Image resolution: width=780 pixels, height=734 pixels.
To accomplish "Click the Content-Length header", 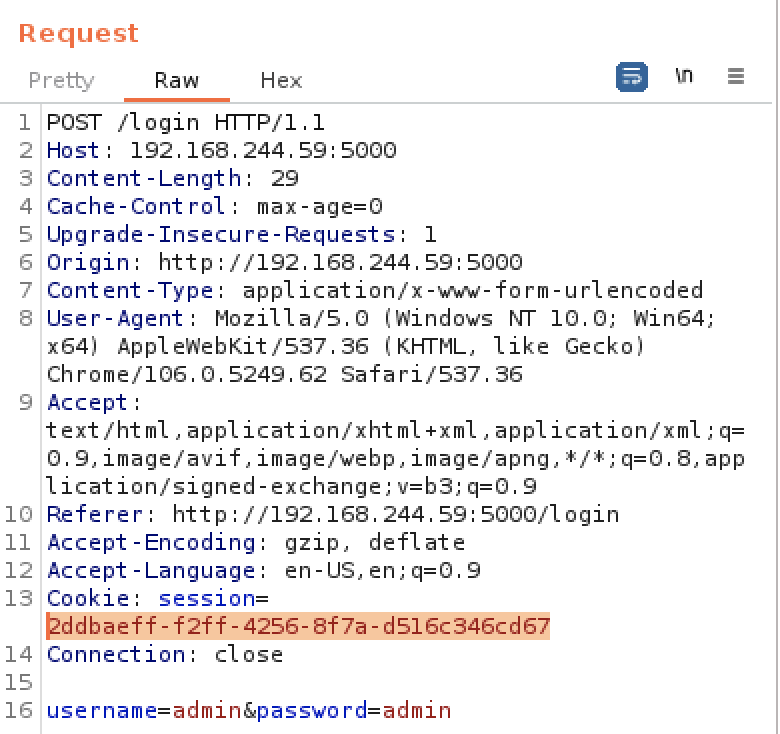I will [x=144, y=179].
